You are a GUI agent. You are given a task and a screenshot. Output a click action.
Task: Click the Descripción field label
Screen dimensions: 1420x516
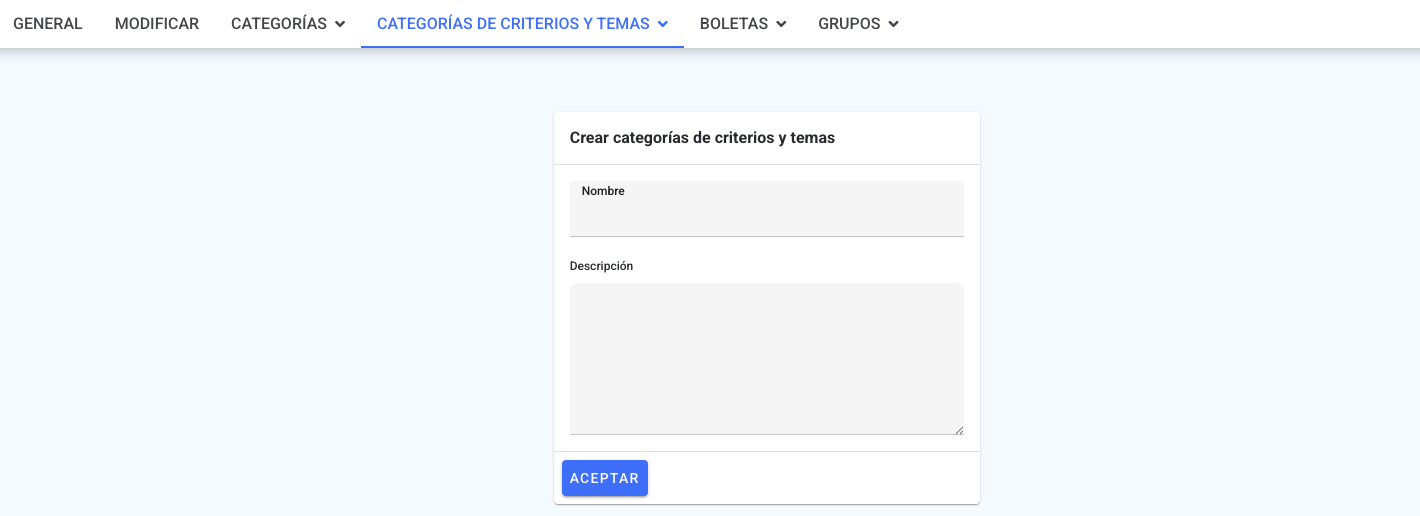[601, 266]
